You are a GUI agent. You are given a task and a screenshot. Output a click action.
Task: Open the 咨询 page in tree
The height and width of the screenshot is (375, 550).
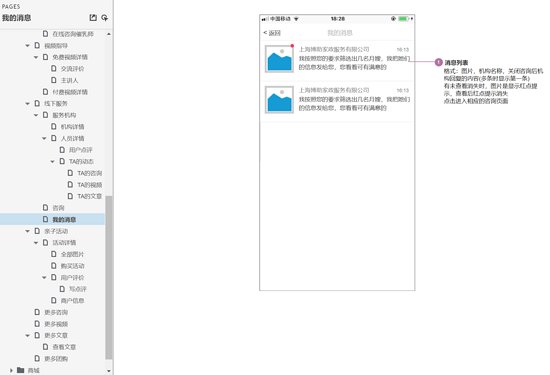pos(59,208)
